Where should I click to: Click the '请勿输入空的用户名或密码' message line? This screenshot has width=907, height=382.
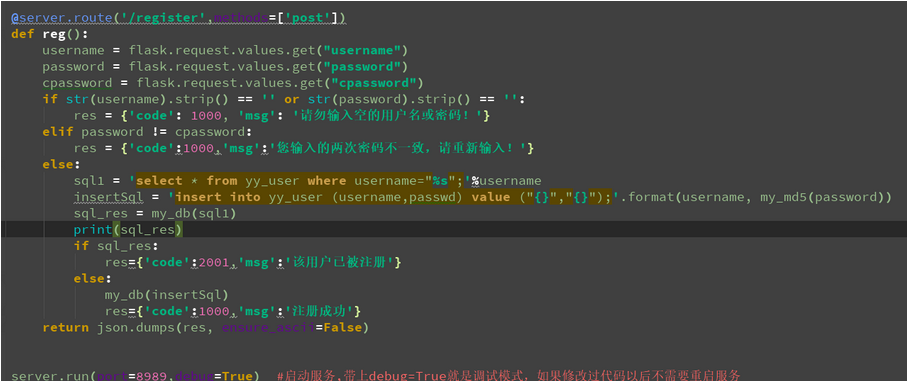282,116
